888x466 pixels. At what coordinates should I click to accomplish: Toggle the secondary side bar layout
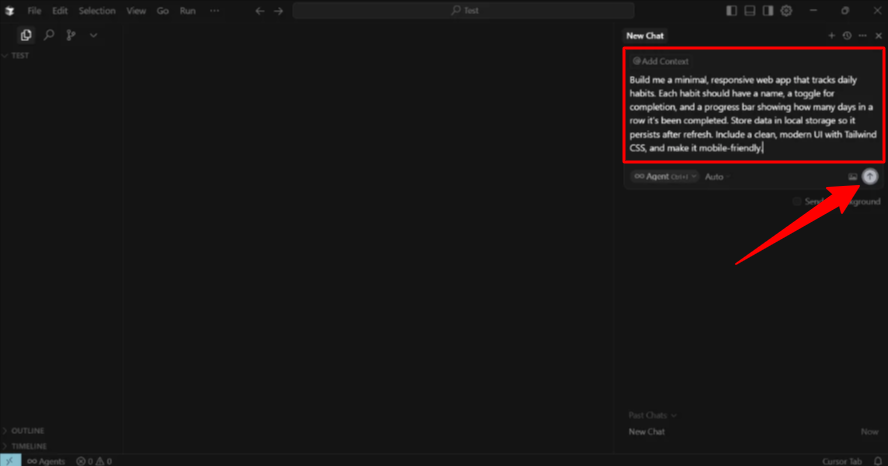pos(767,11)
